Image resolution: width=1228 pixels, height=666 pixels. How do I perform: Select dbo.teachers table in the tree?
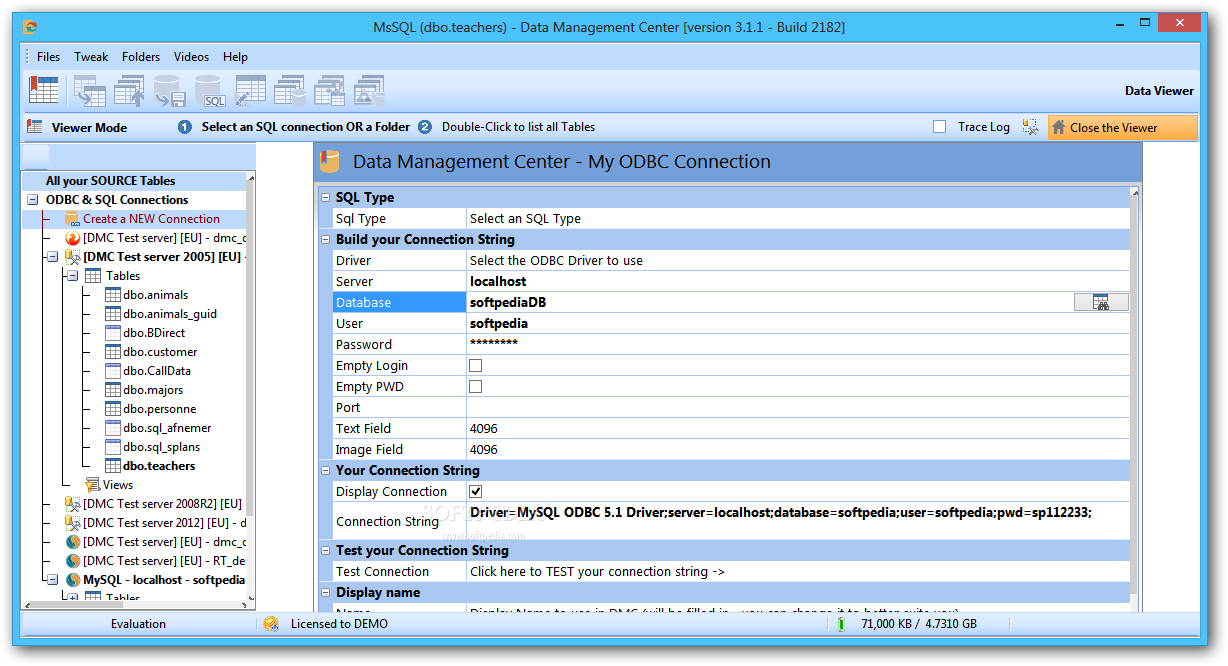tap(159, 466)
